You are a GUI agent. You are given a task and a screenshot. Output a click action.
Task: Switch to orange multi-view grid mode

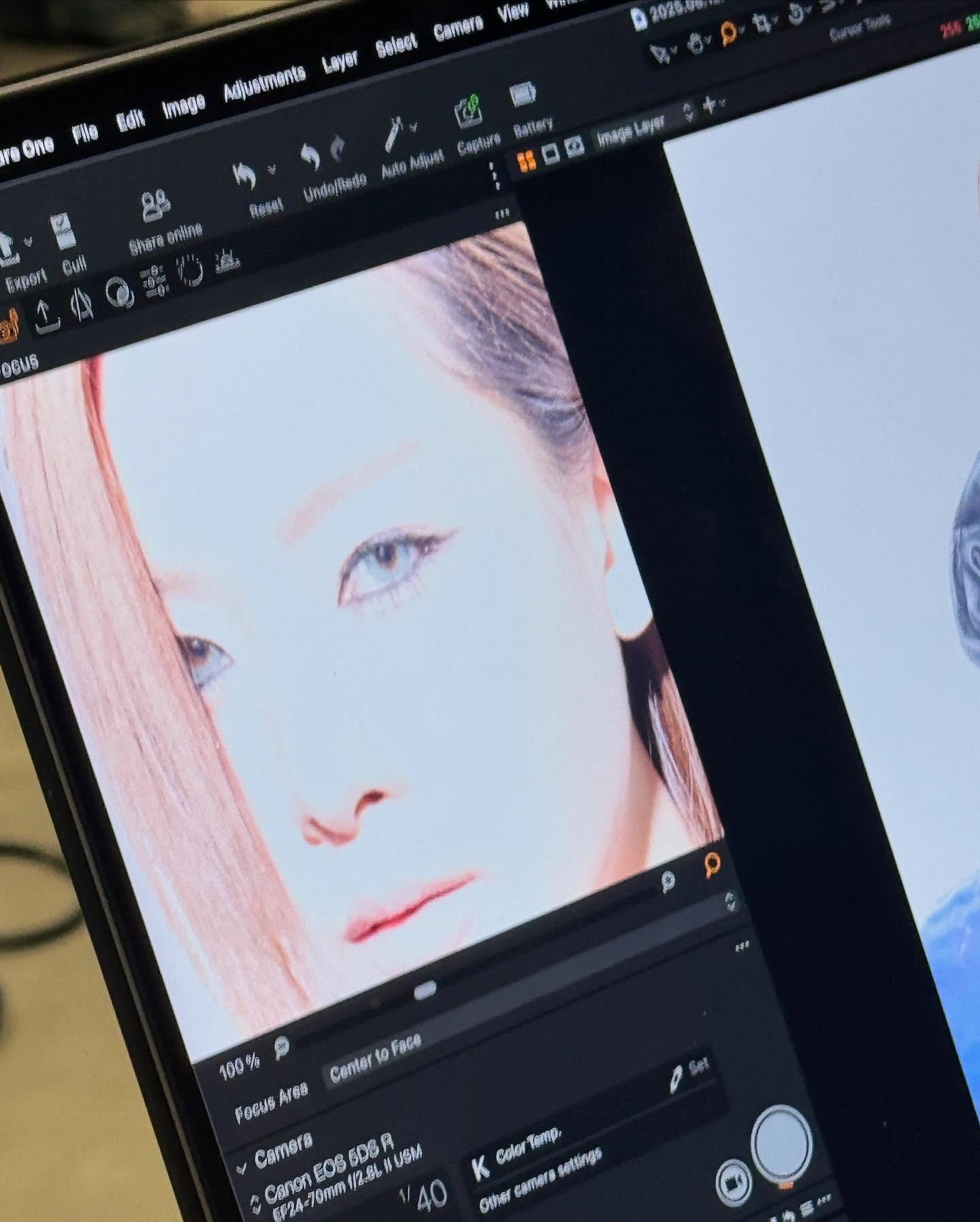[527, 161]
